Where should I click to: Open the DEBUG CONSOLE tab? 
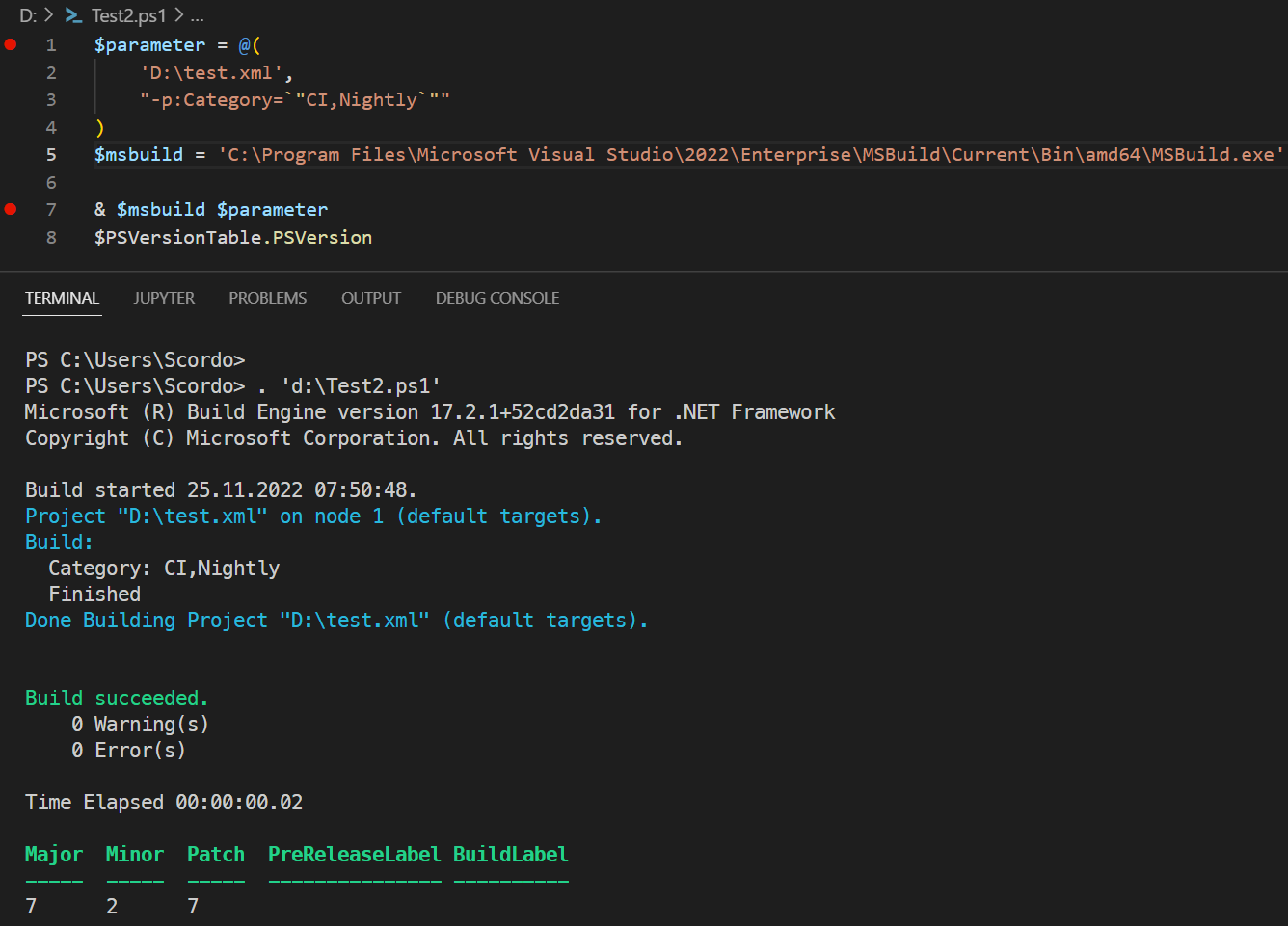(x=496, y=298)
